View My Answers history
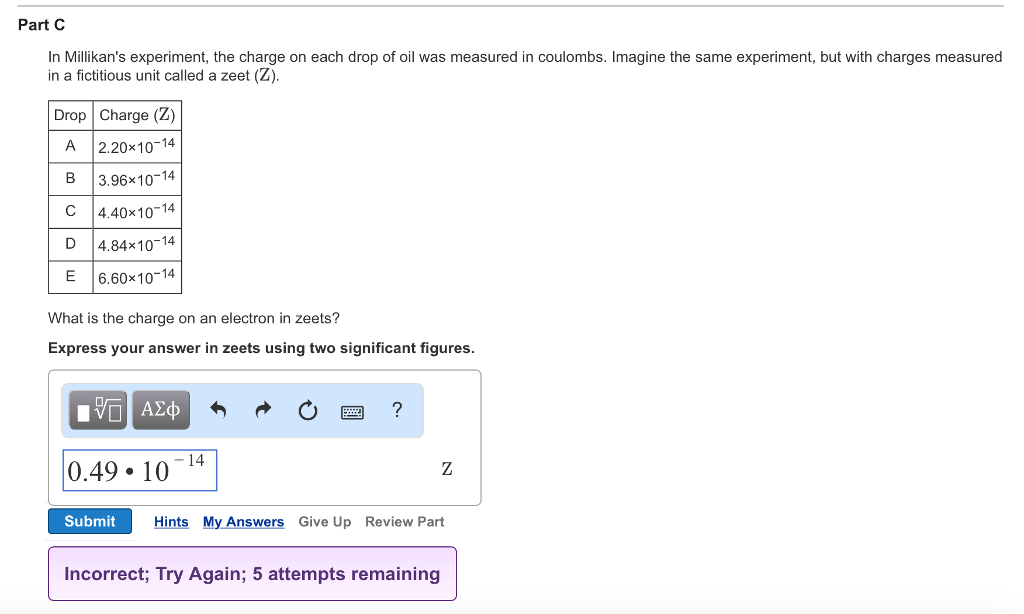 point(243,521)
